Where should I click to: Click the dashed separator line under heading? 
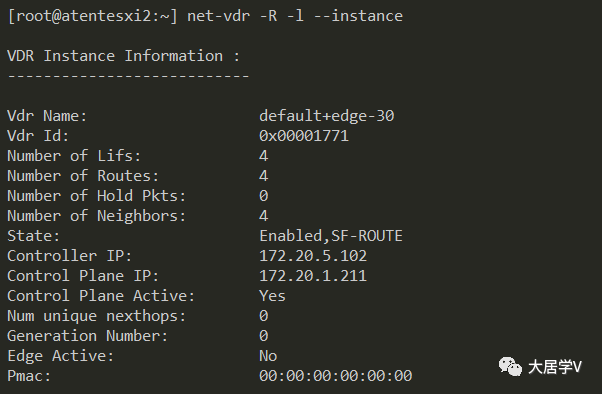click(x=129, y=76)
